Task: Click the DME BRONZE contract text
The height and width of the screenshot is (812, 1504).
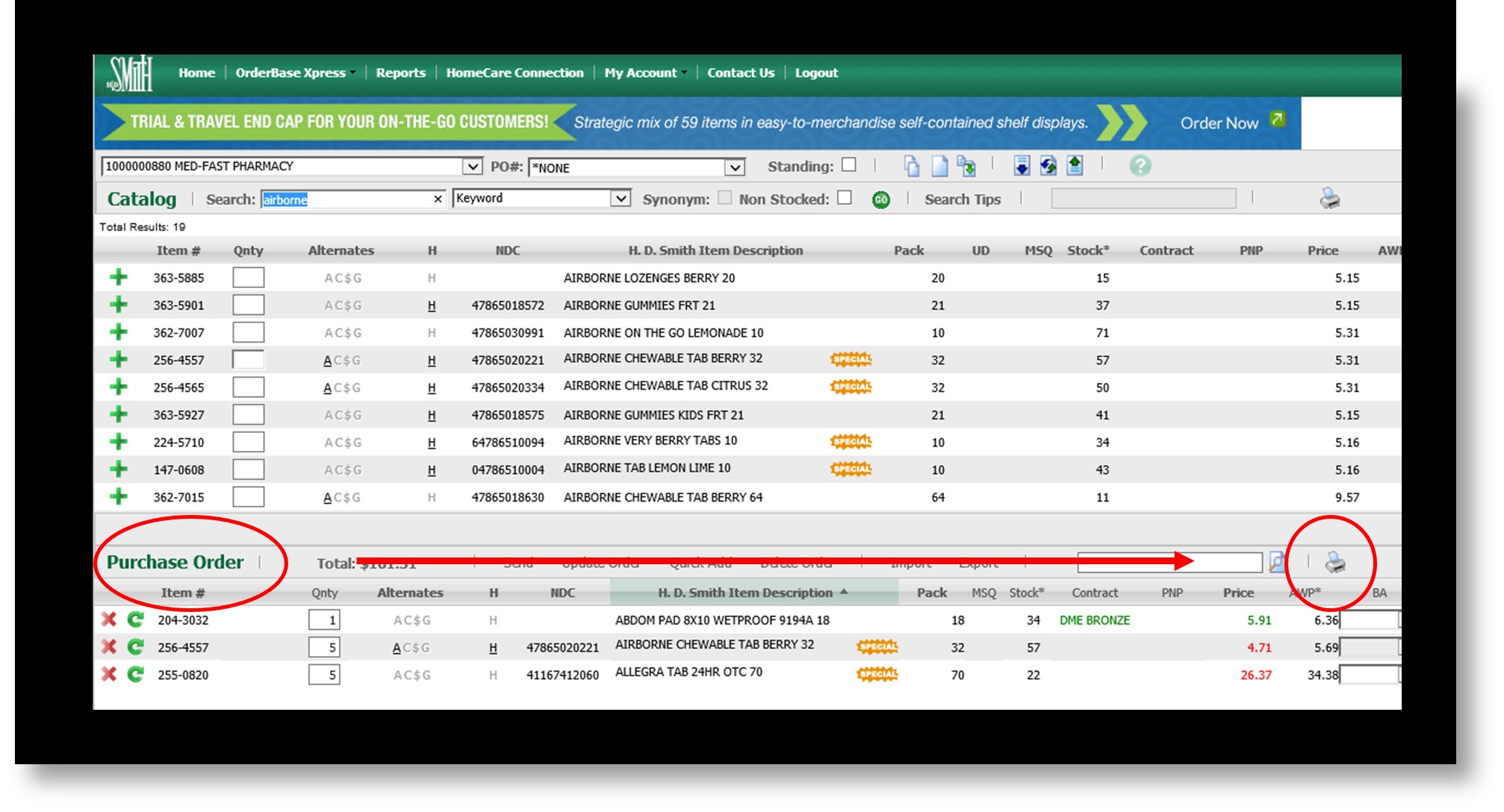Action: pyautogui.click(x=1095, y=620)
